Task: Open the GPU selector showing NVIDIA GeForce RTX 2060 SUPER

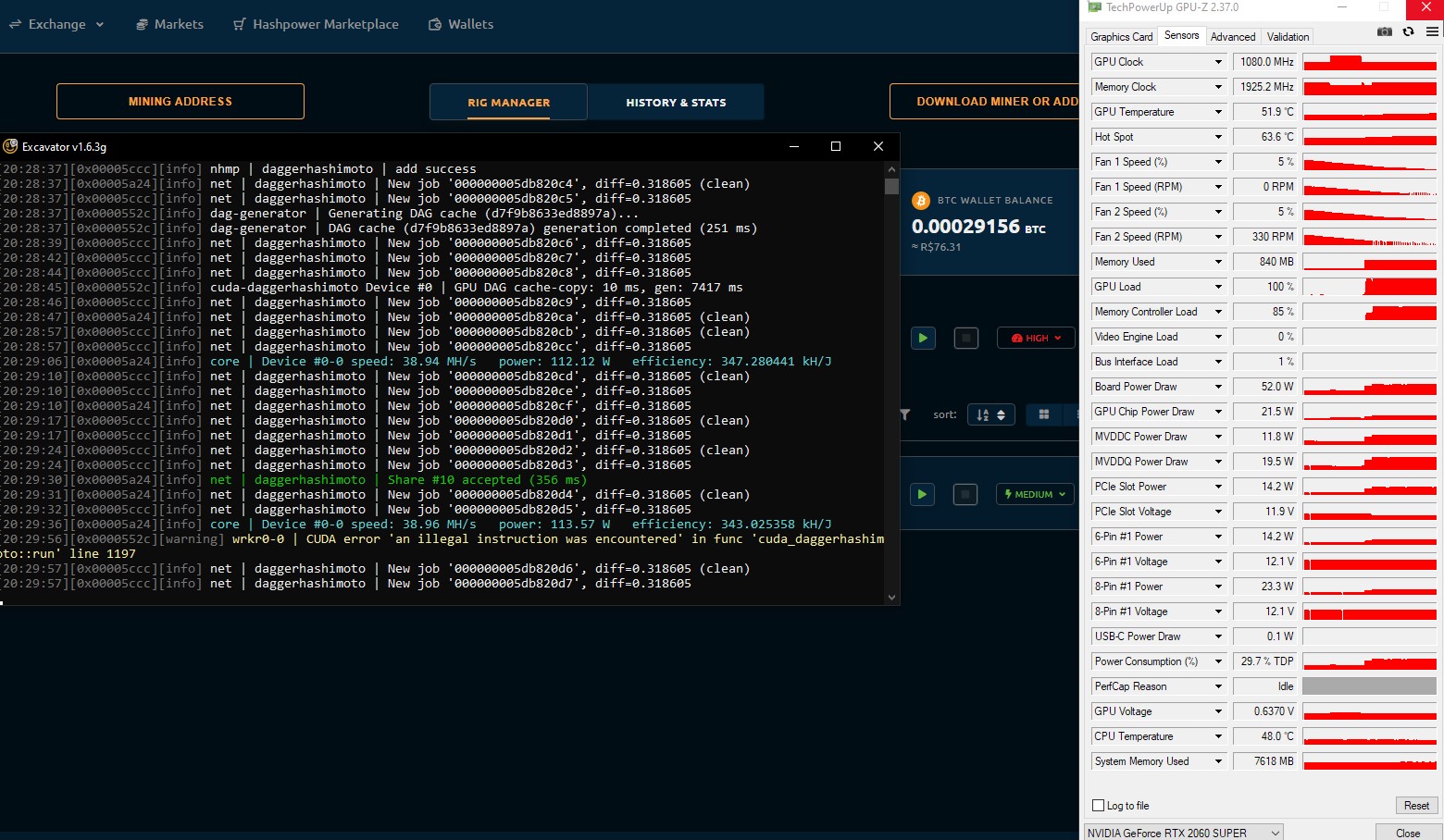Action: [1183, 832]
